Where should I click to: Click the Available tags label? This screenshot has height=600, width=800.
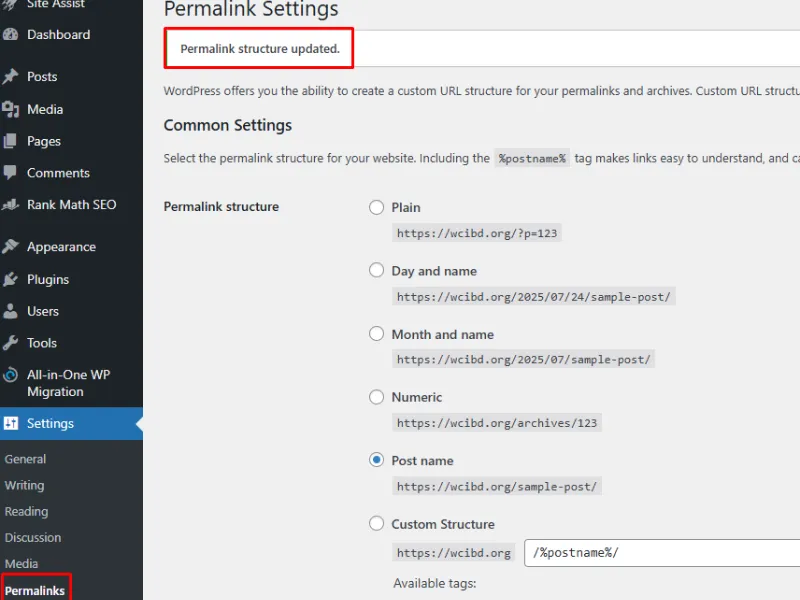[435, 583]
